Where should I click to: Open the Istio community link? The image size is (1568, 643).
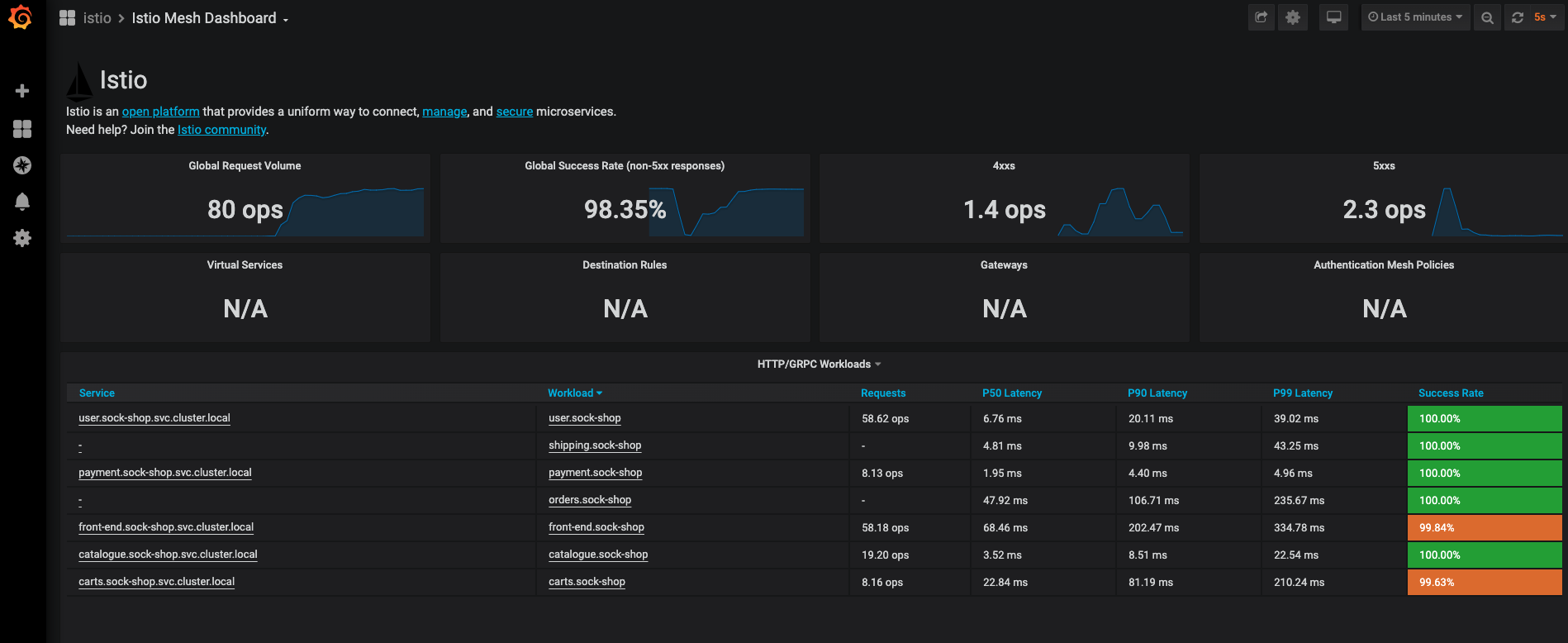tap(221, 130)
